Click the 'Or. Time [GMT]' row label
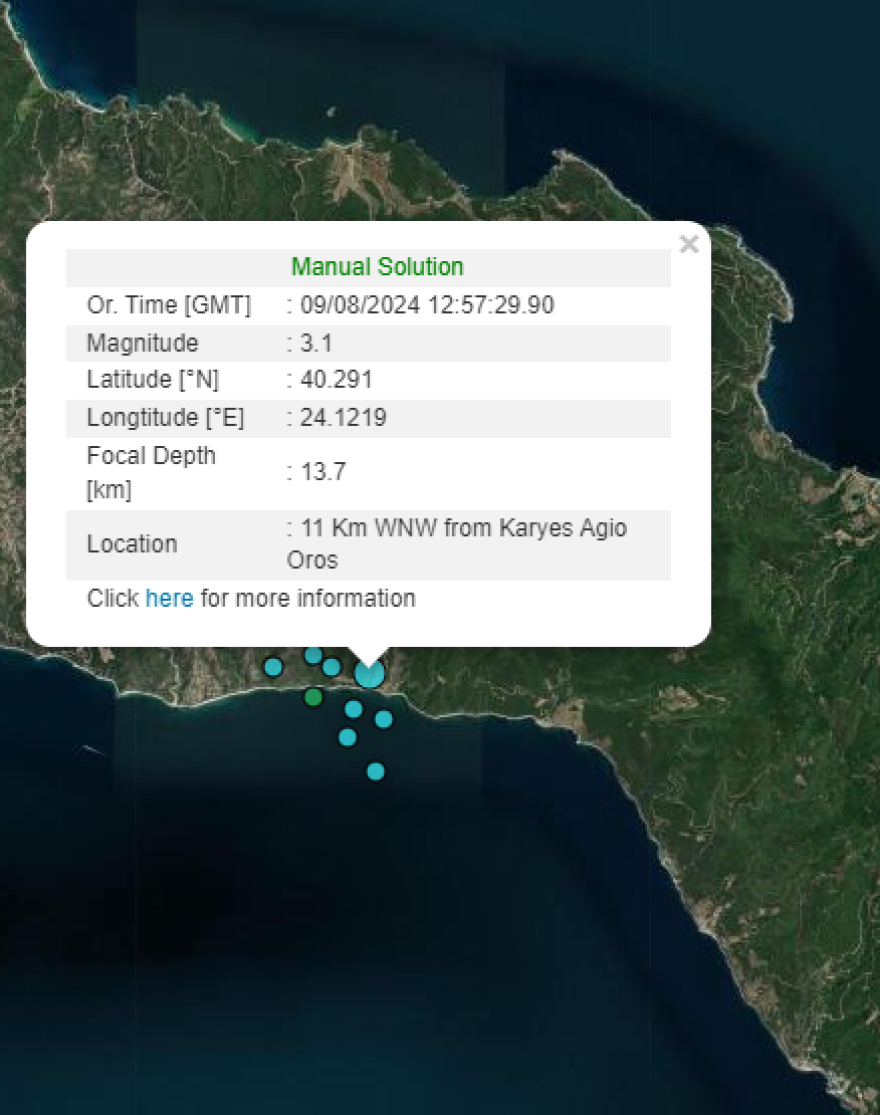The width and height of the screenshot is (880, 1115). point(168,305)
